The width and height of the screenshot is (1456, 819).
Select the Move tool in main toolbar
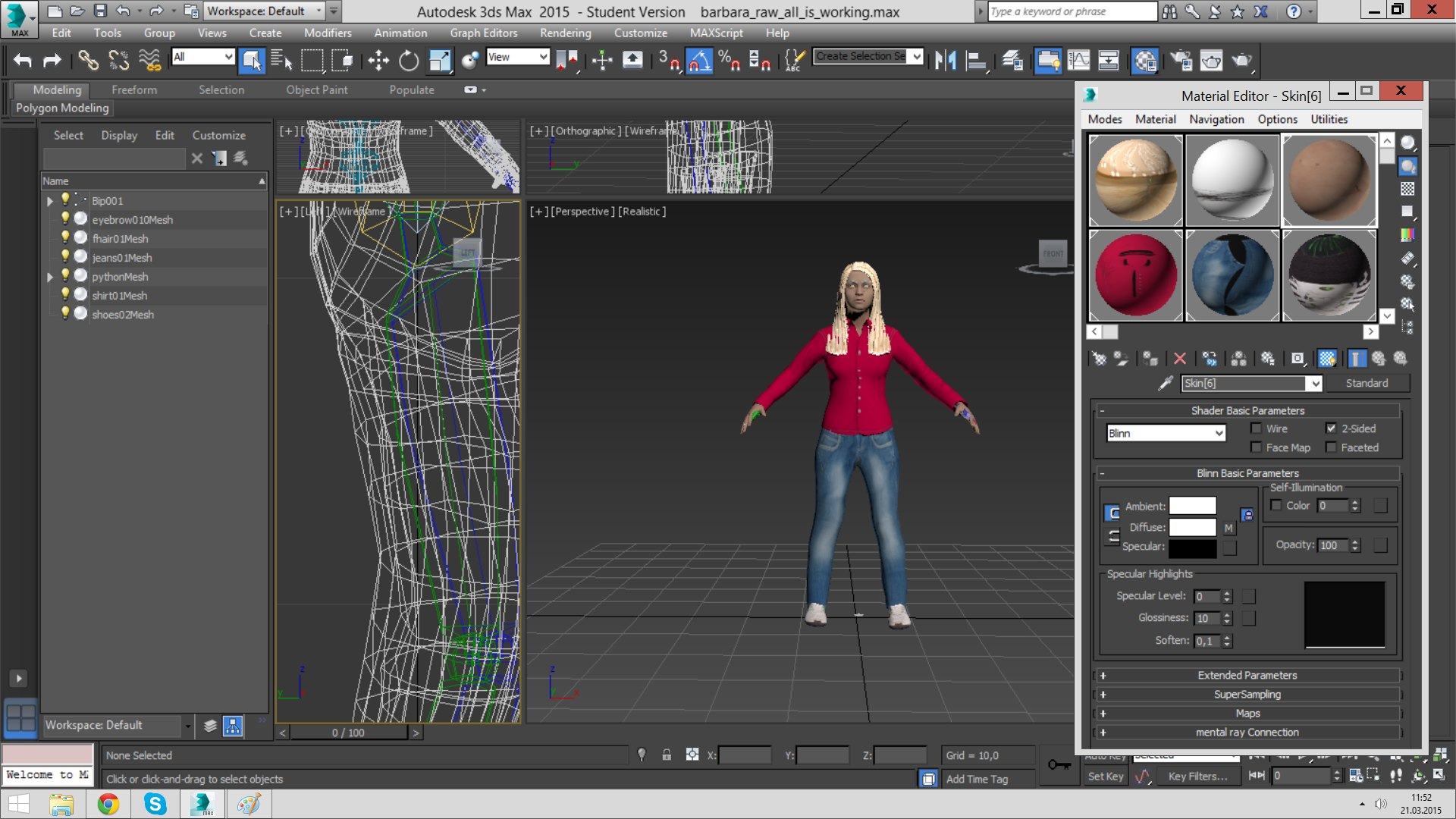click(x=378, y=61)
